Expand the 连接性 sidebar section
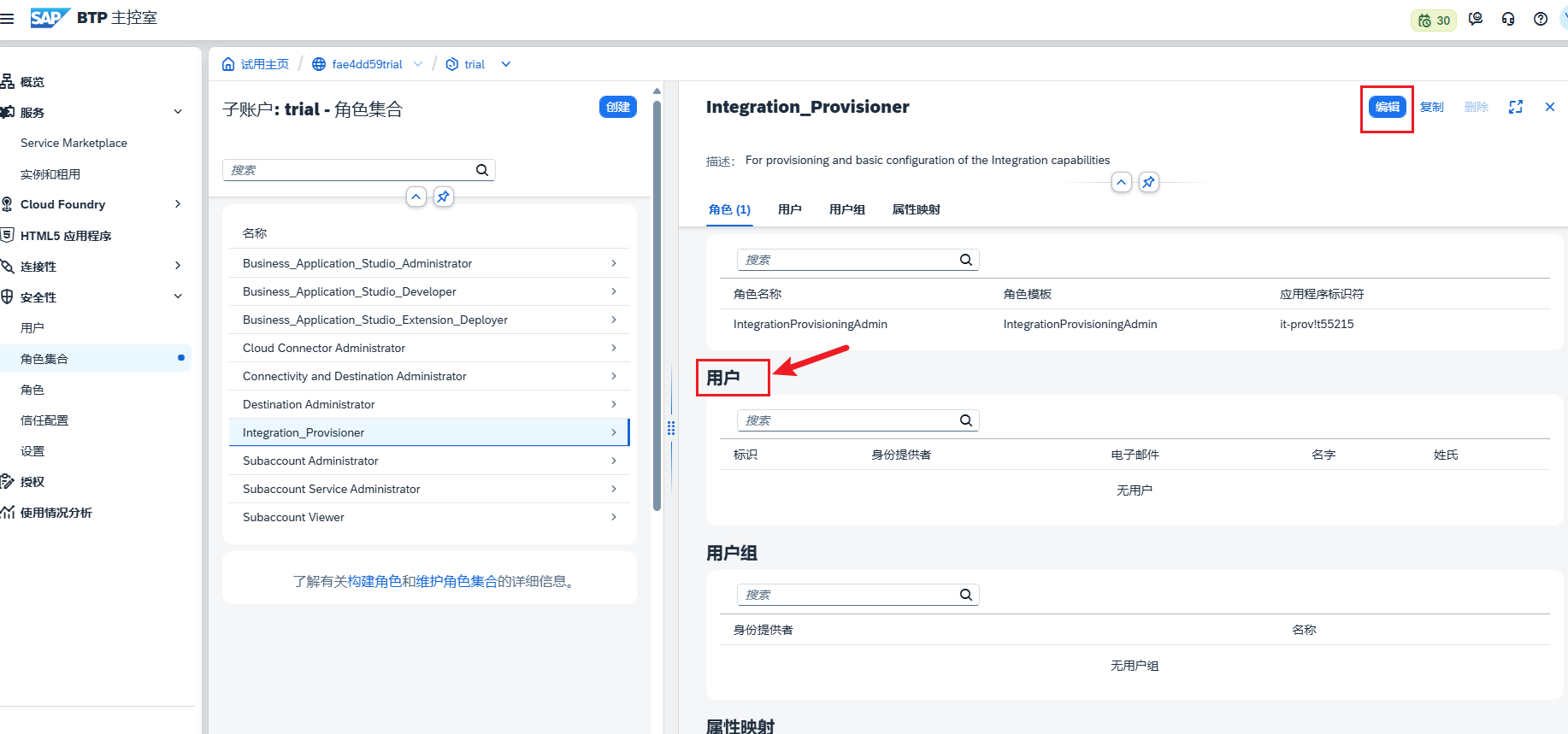This screenshot has height=734, width=1568. coord(178,266)
